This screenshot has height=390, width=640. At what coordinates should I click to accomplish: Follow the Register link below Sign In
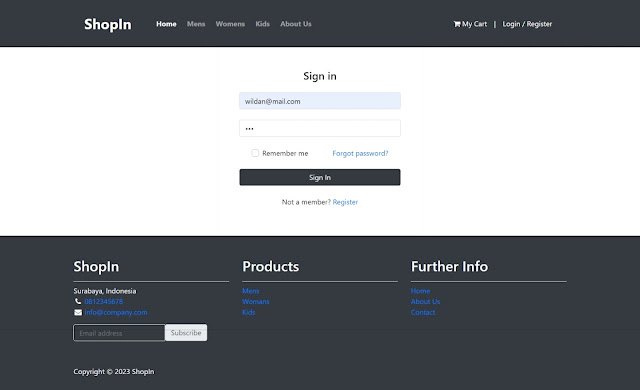[345, 202]
